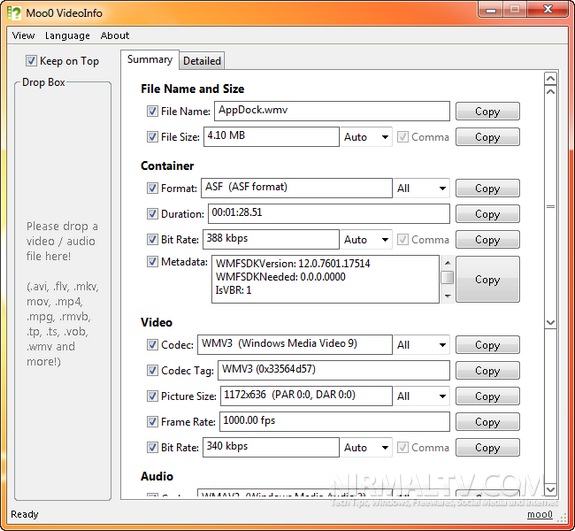This screenshot has width=575, height=531.
Task: Toggle the Video Bit Rate Comma checkbox
Action: coord(403,447)
